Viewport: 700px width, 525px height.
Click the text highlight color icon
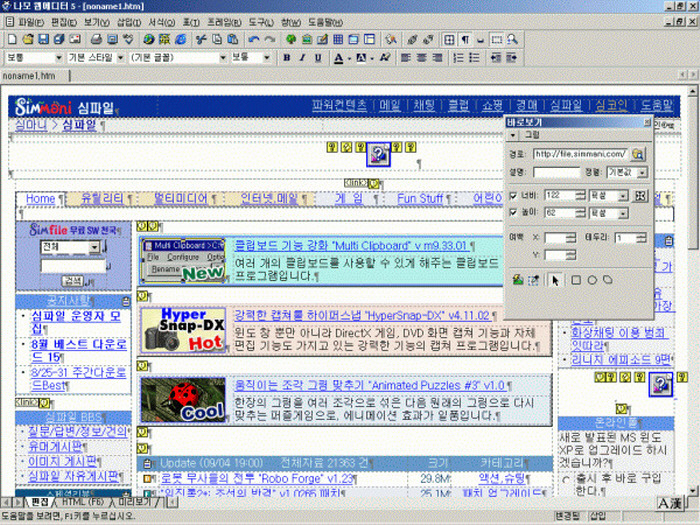[361, 58]
